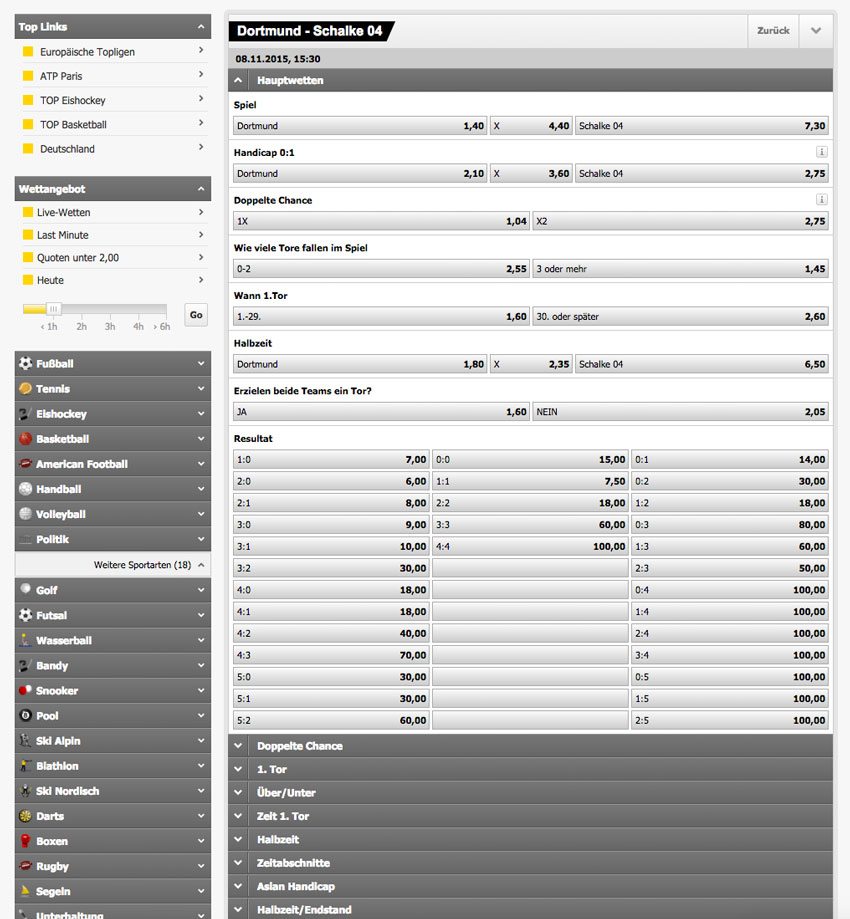This screenshot has width=850, height=919.
Task: Click the Go button
Action: 196,315
